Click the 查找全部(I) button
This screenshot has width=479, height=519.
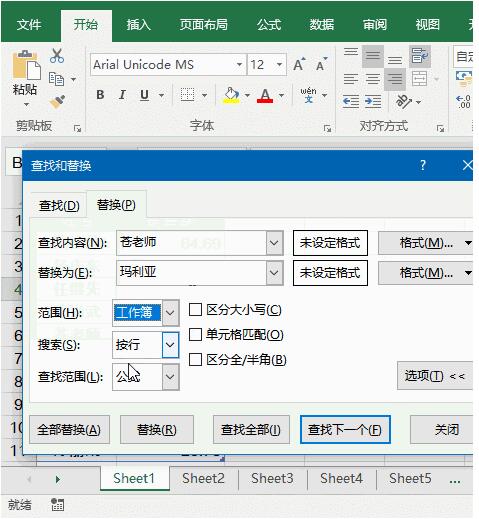[251, 429]
